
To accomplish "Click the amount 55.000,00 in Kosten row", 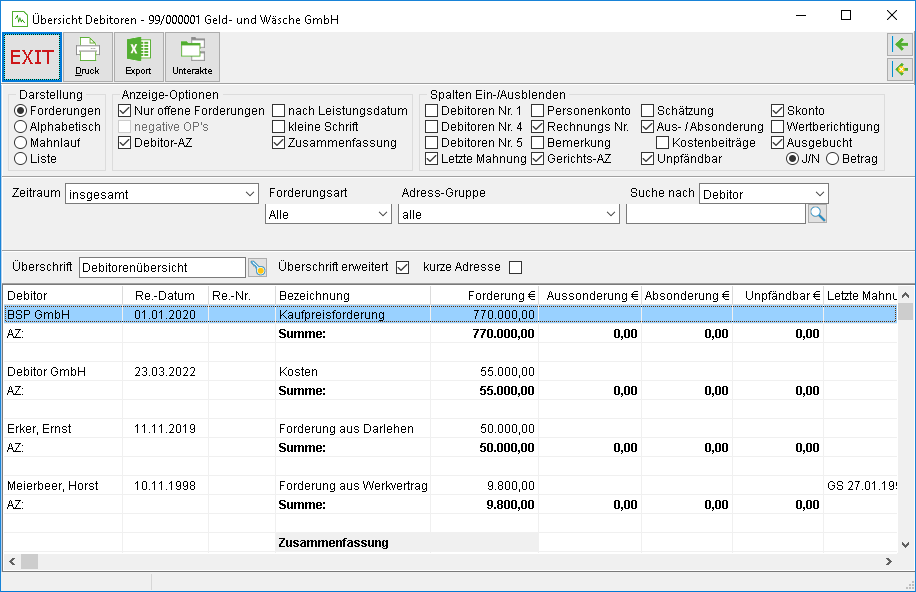I will click(507, 372).
